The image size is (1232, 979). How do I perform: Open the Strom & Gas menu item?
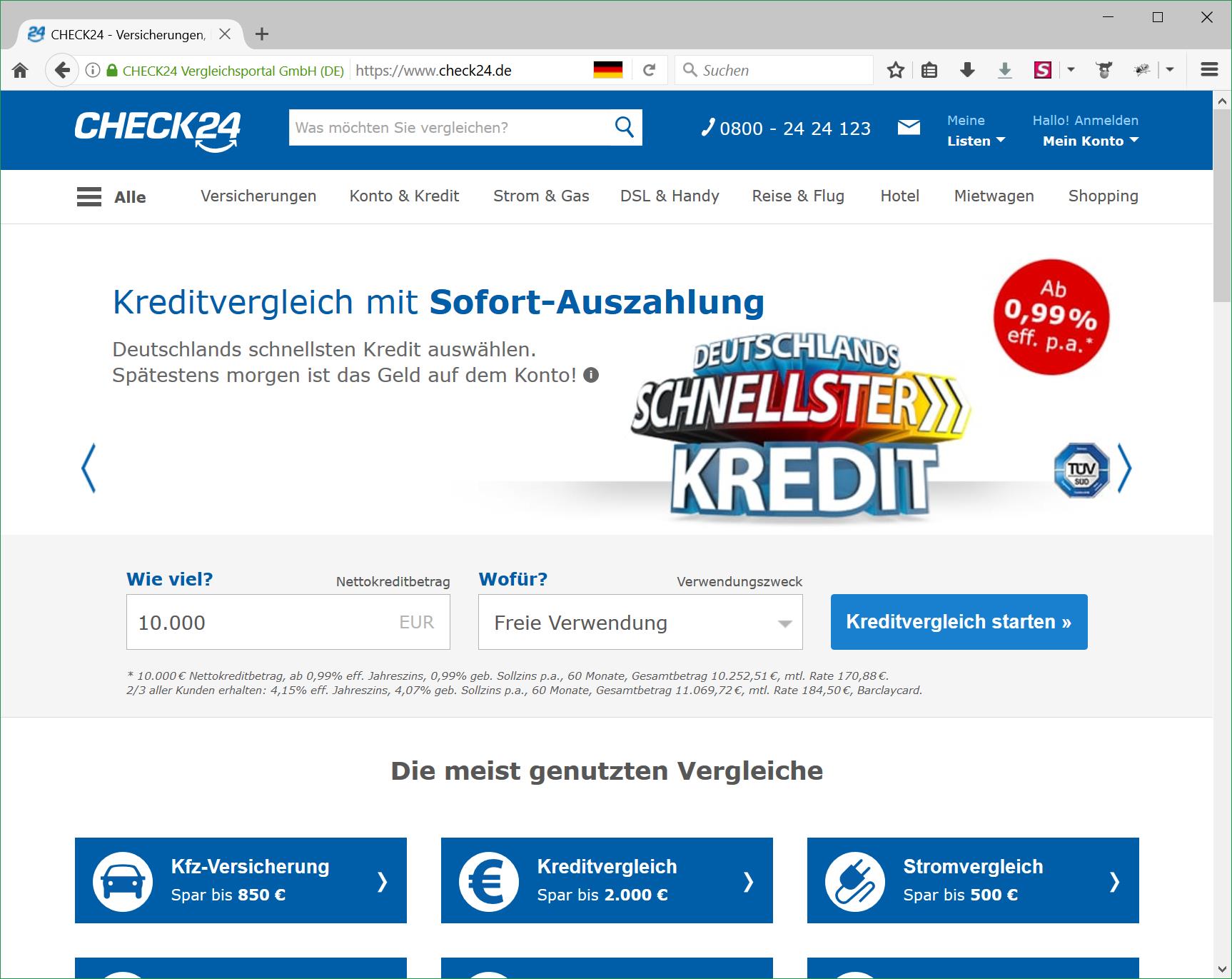(x=541, y=196)
